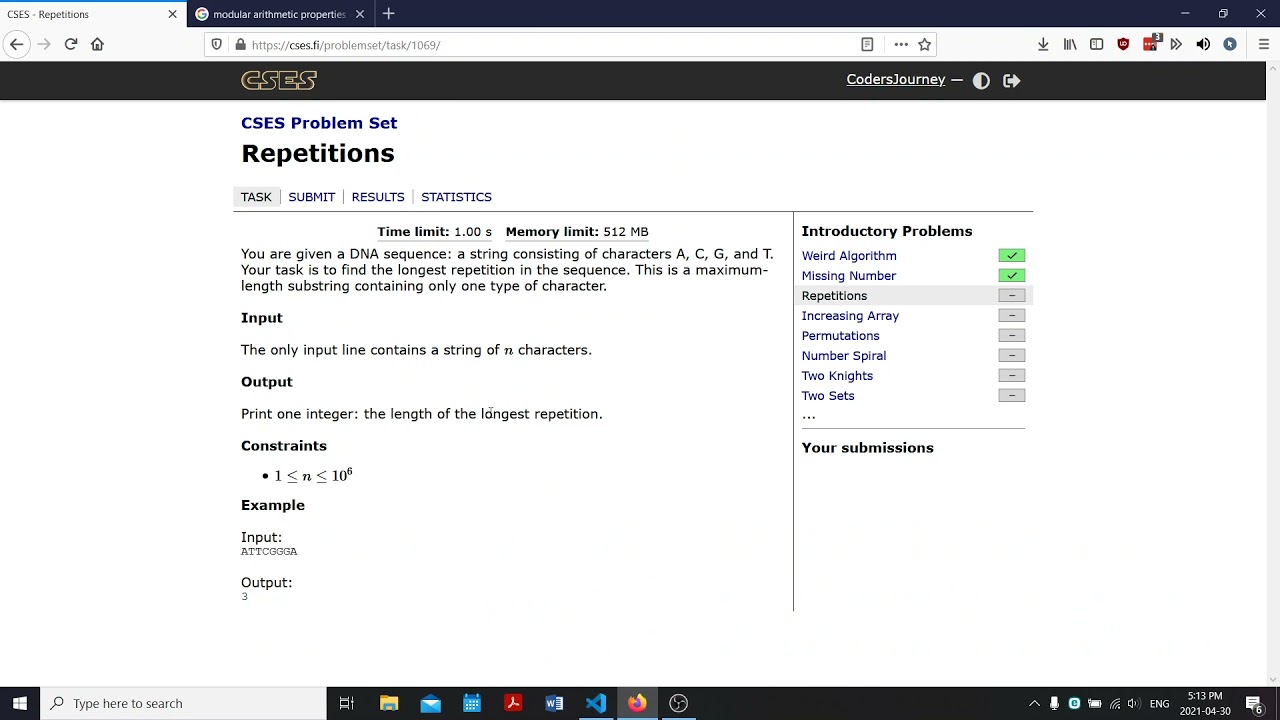Open page actions three-dot menu
This screenshot has height=720, width=1280.
click(x=901, y=45)
